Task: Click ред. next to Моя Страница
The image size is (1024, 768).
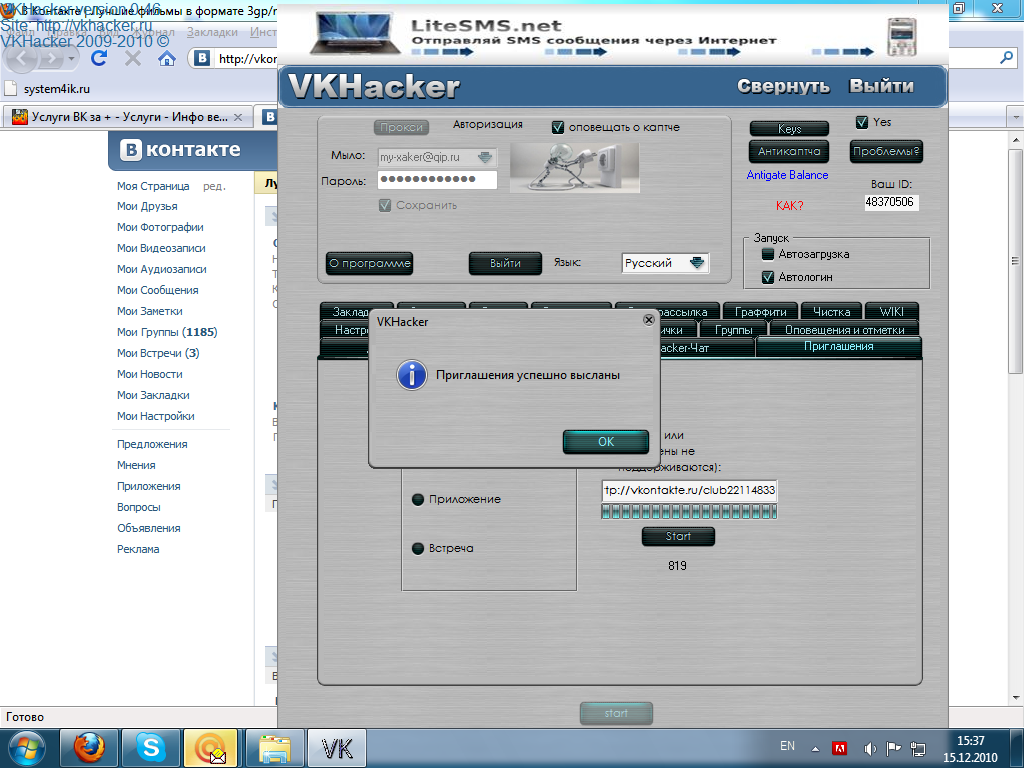Action: (214, 186)
